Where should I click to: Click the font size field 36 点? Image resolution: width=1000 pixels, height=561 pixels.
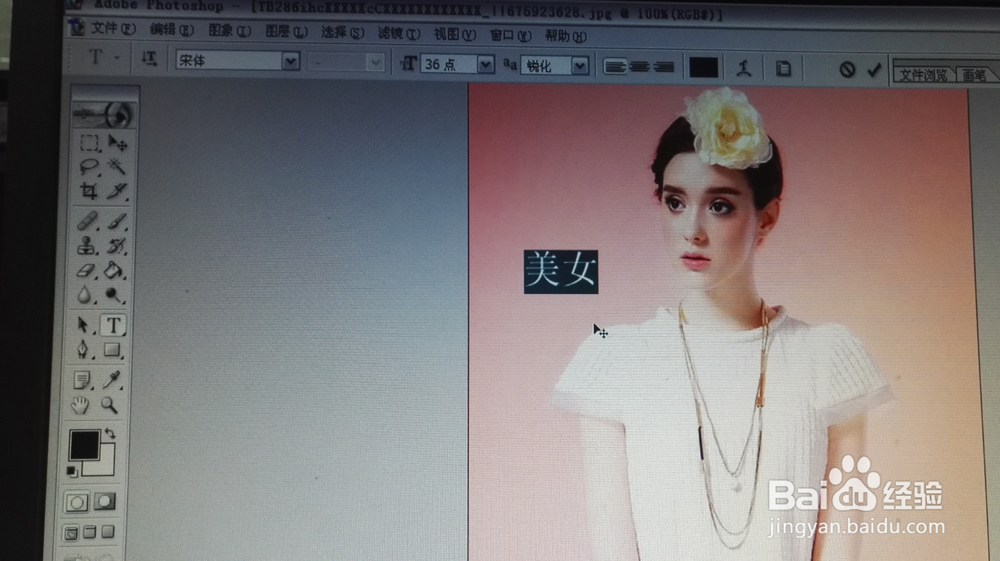[x=449, y=64]
